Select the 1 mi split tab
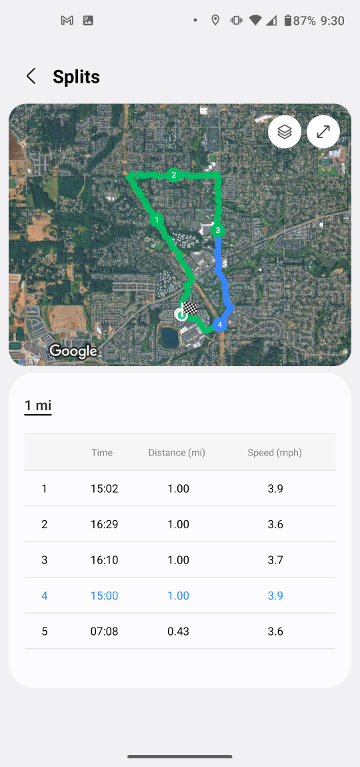Image resolution: width=360 pixels, height=767 pixels. click(x=38, y=406)
